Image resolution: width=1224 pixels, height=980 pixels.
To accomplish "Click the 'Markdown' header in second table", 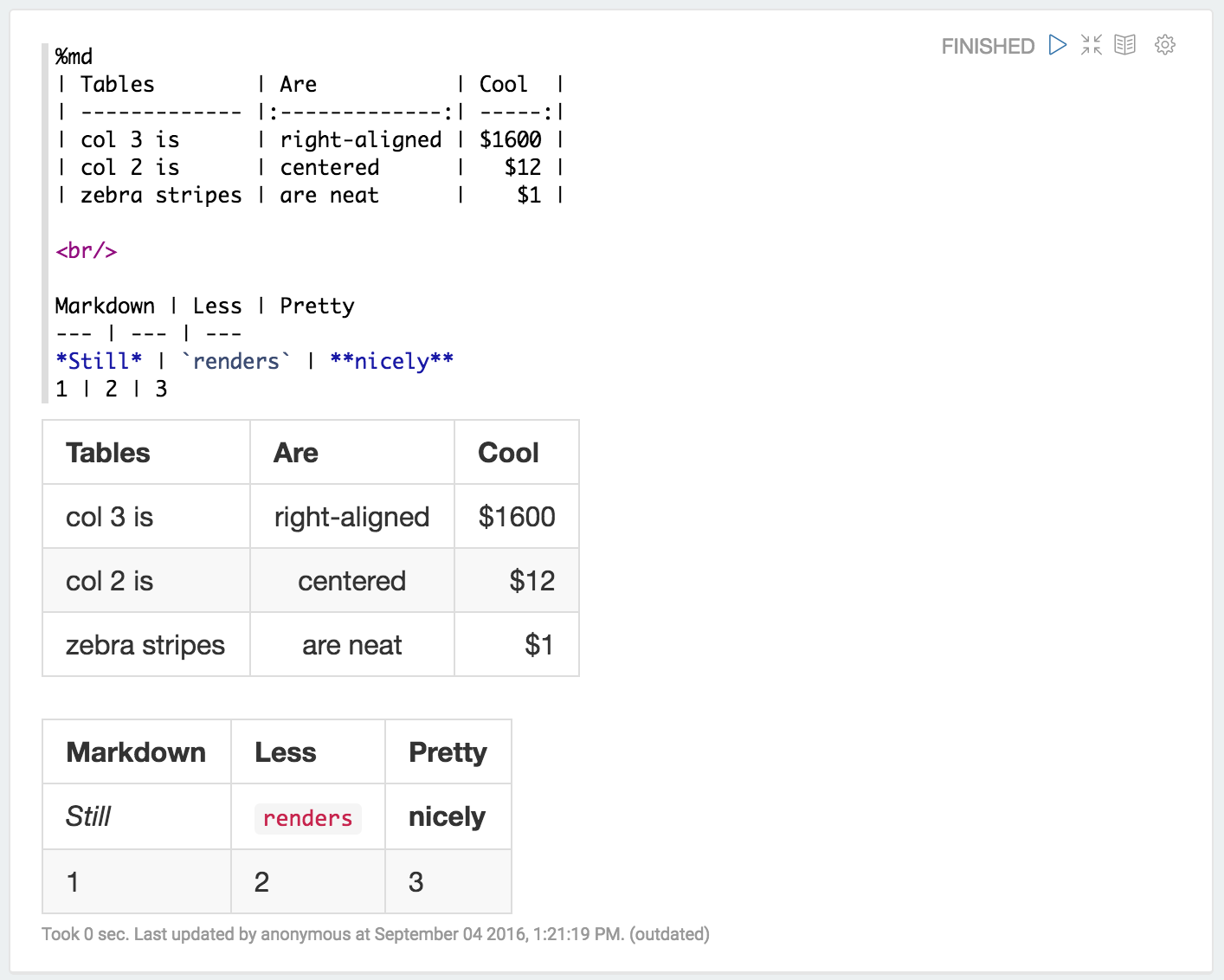I will click(136, 752).
